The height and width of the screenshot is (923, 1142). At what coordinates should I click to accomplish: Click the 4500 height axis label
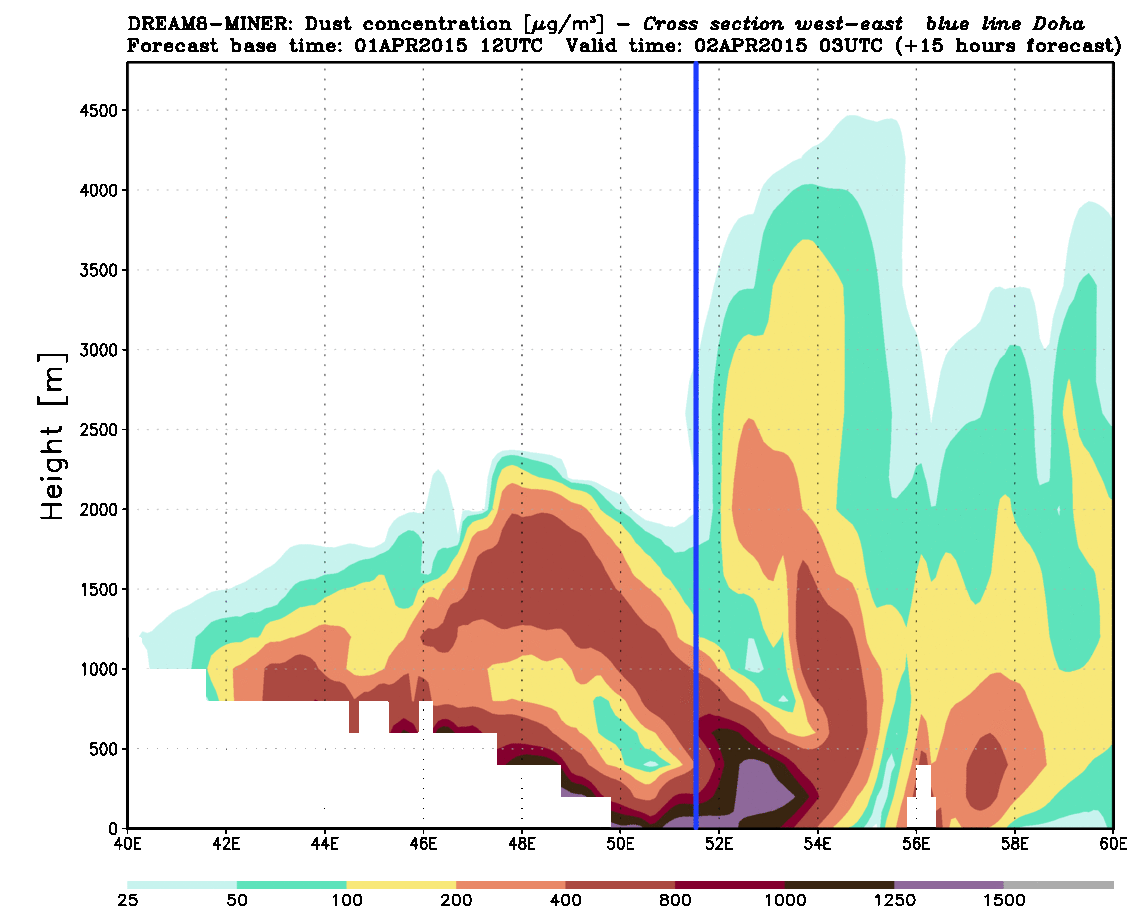click(98, 111)
